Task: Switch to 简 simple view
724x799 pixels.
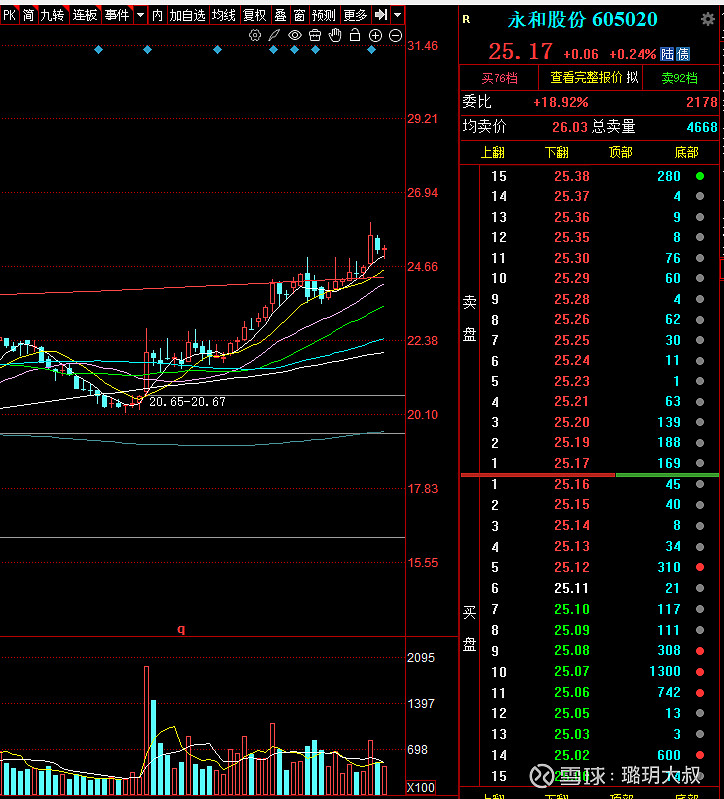Action: point(28,15)
